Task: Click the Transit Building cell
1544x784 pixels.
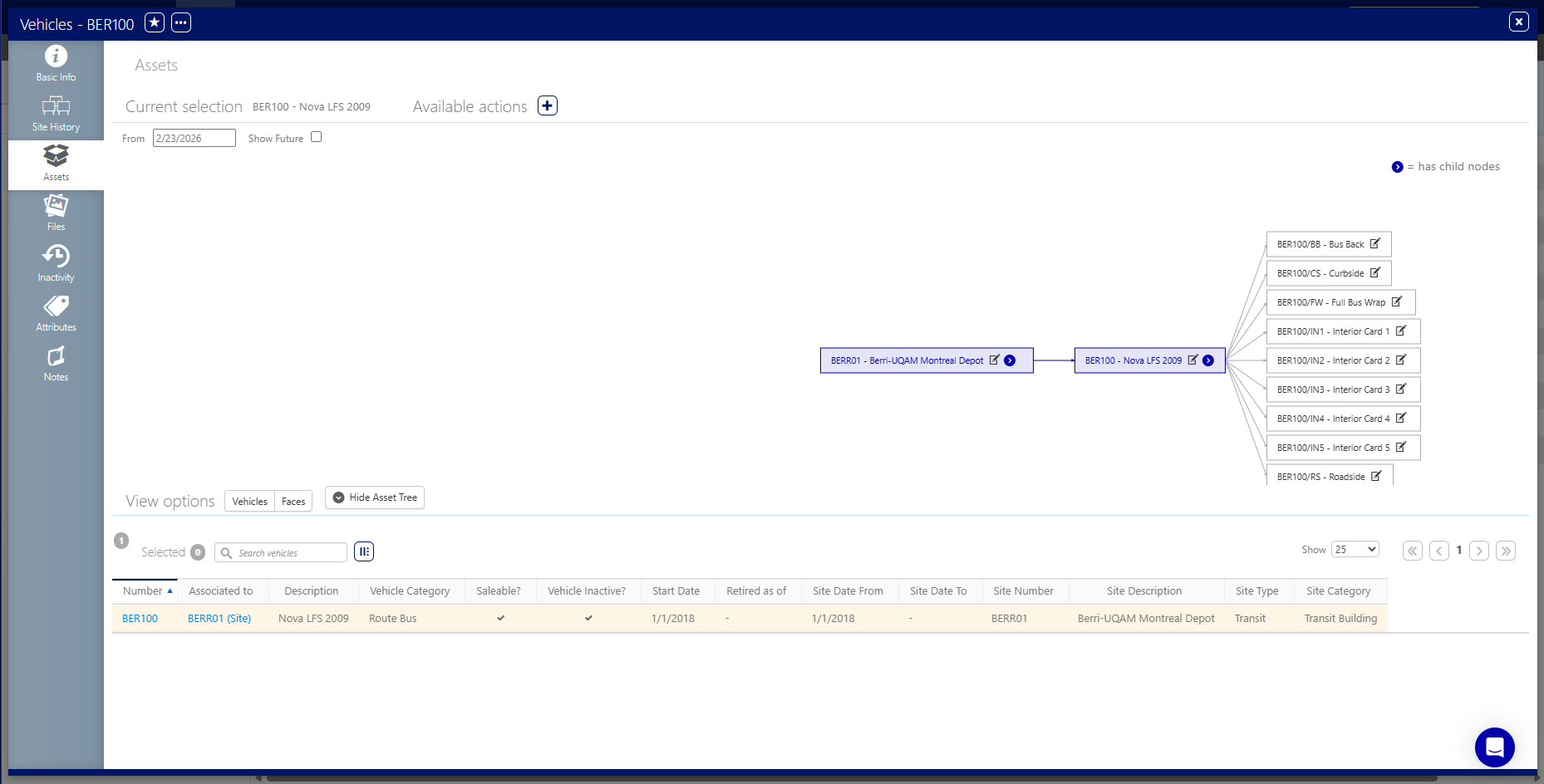Action: (x=1340, y=618)
